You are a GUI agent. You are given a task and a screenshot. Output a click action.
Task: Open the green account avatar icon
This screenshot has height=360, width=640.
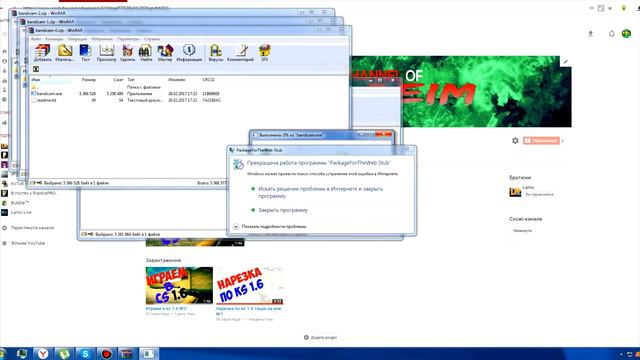click(626, 33)
